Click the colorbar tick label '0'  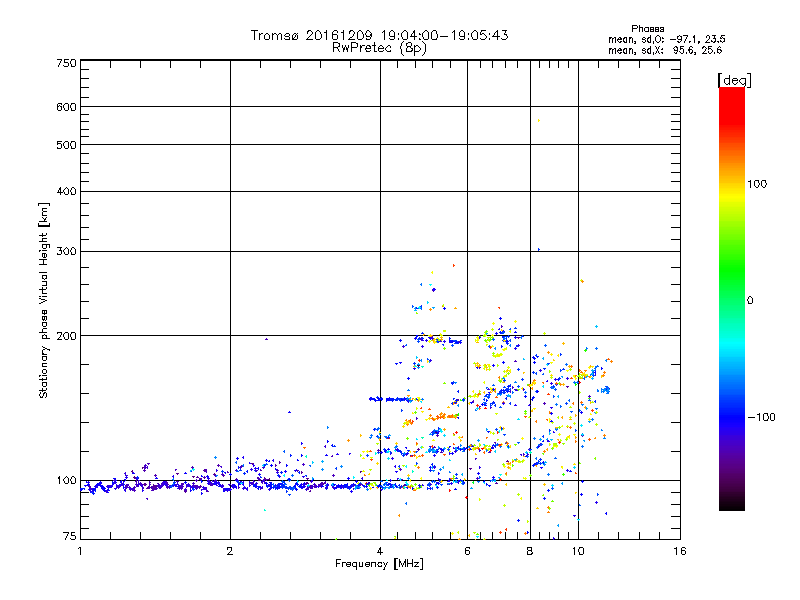coord(750,301)
